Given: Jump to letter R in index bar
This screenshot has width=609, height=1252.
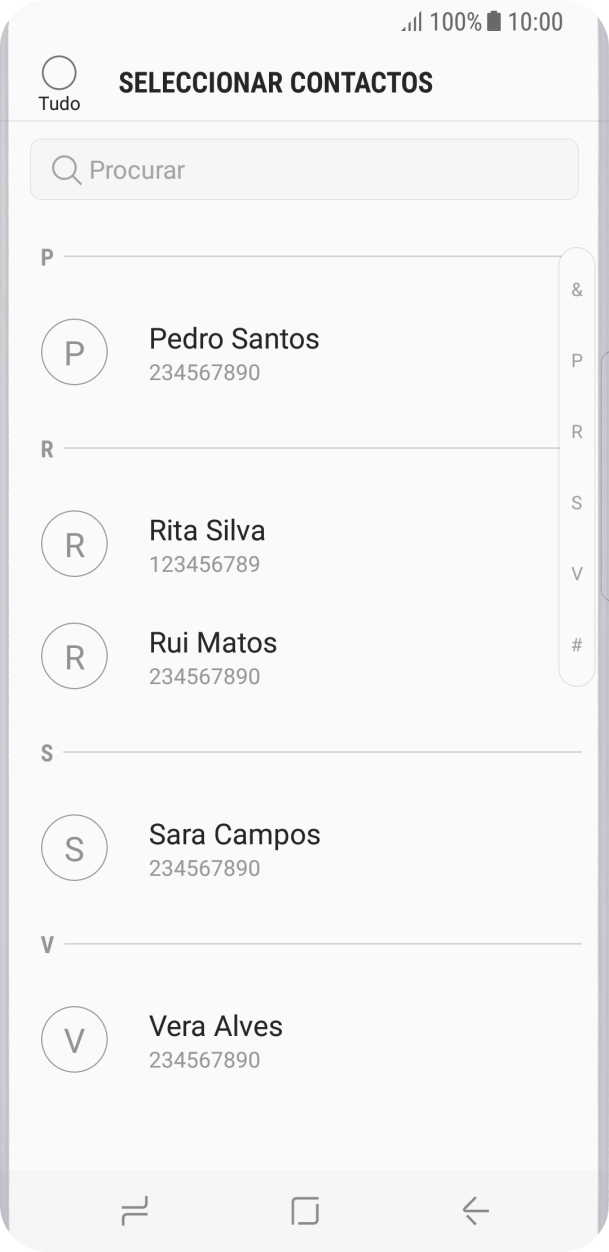Looking at the screenshot, I should [x=577, y=432].
